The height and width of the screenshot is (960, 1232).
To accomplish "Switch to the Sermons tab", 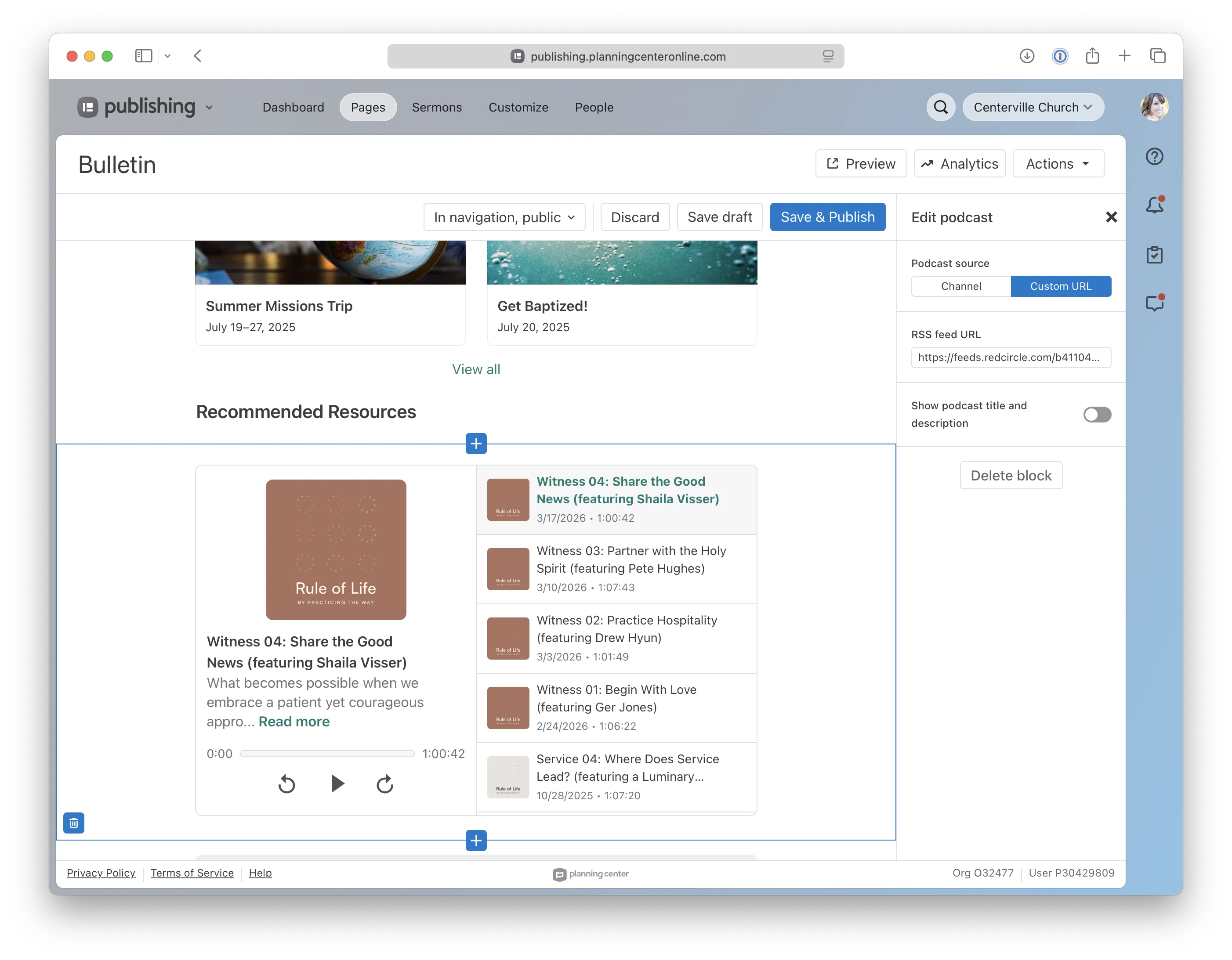I will click(437, 107).
